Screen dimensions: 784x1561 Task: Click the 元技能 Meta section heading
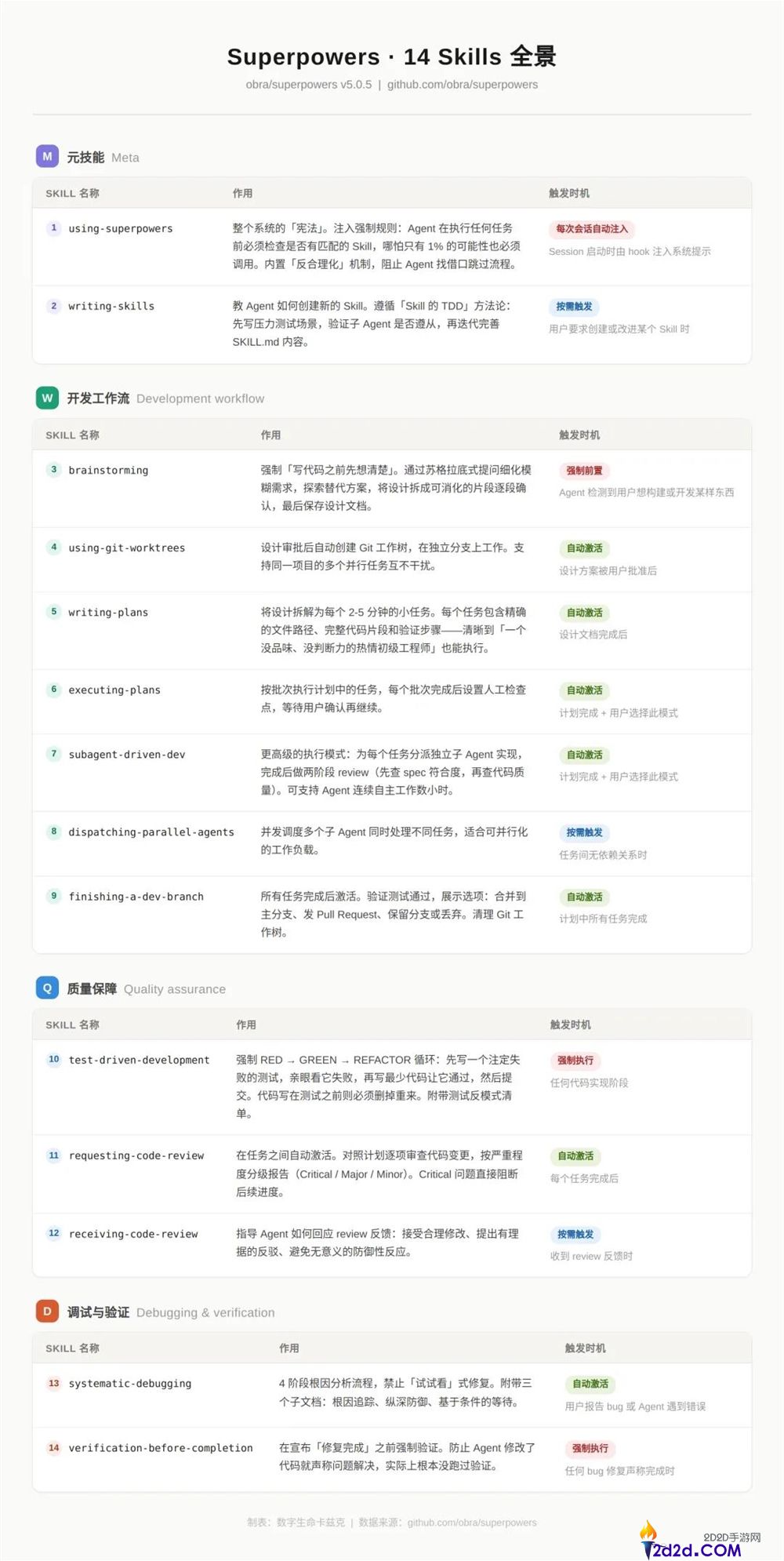(103, 157)
